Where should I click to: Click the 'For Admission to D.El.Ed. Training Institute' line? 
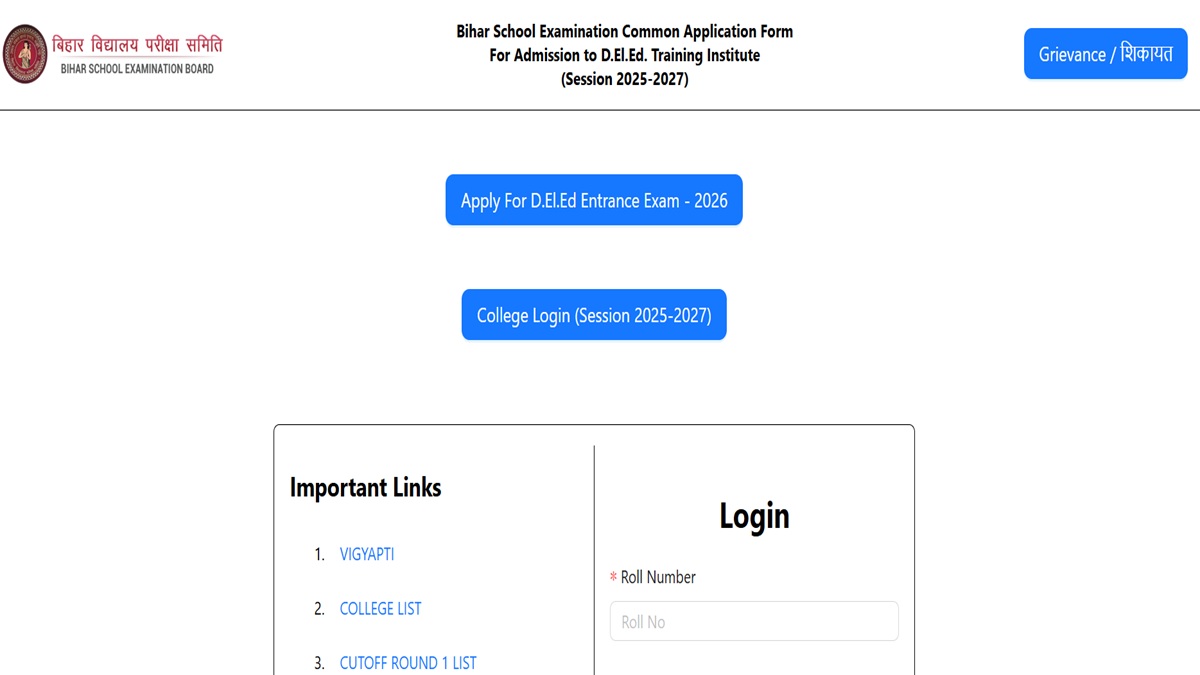[624, 55]
